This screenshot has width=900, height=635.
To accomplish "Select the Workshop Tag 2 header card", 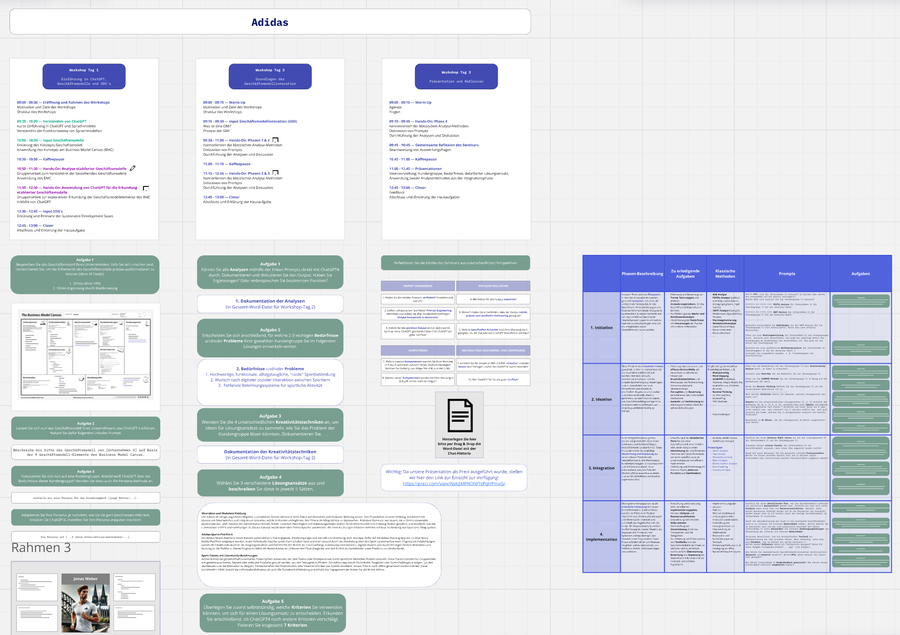I will point(270,76).
